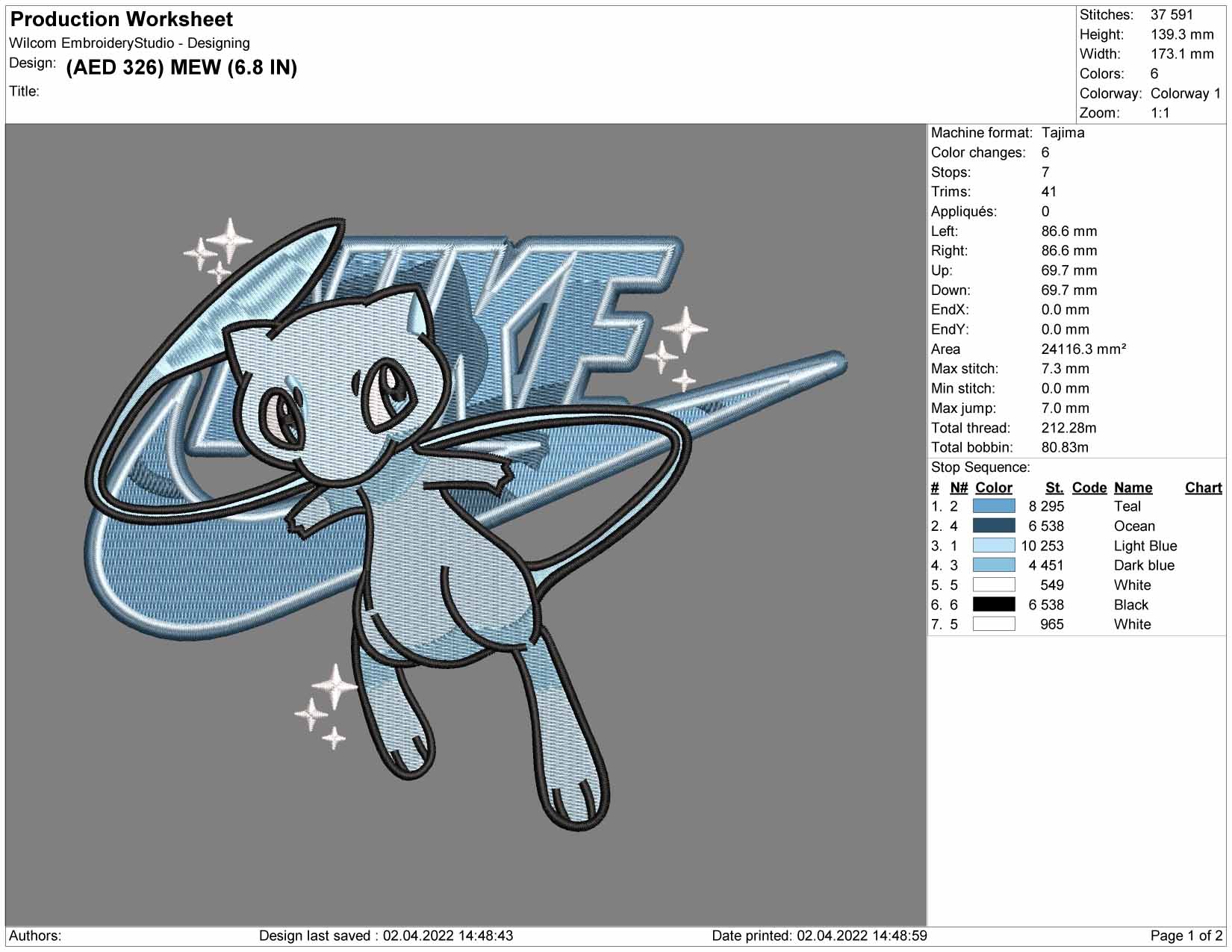Click the Colorway 1 value

pos(1186,93)
